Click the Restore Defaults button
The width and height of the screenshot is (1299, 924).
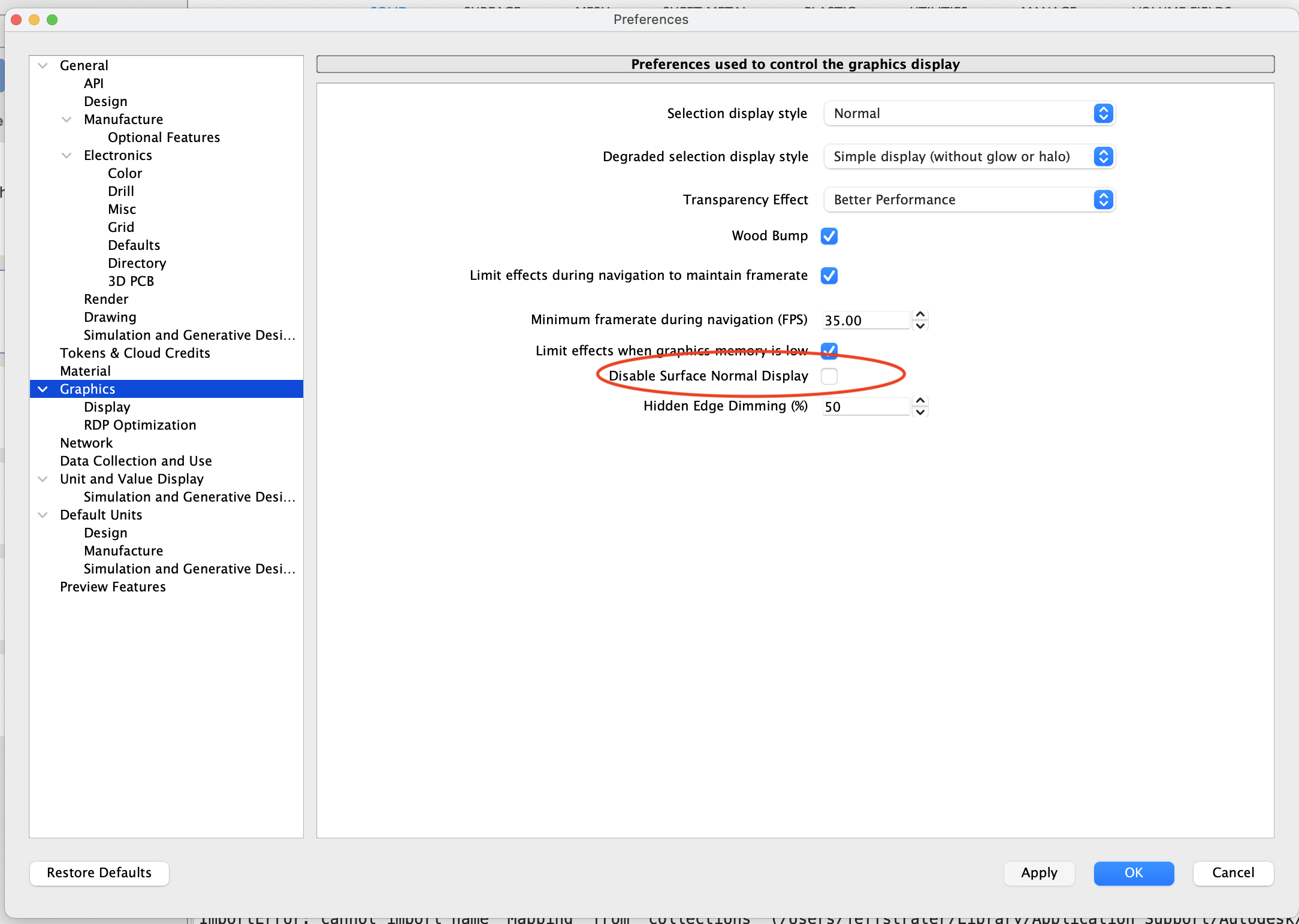pos(99,872)
